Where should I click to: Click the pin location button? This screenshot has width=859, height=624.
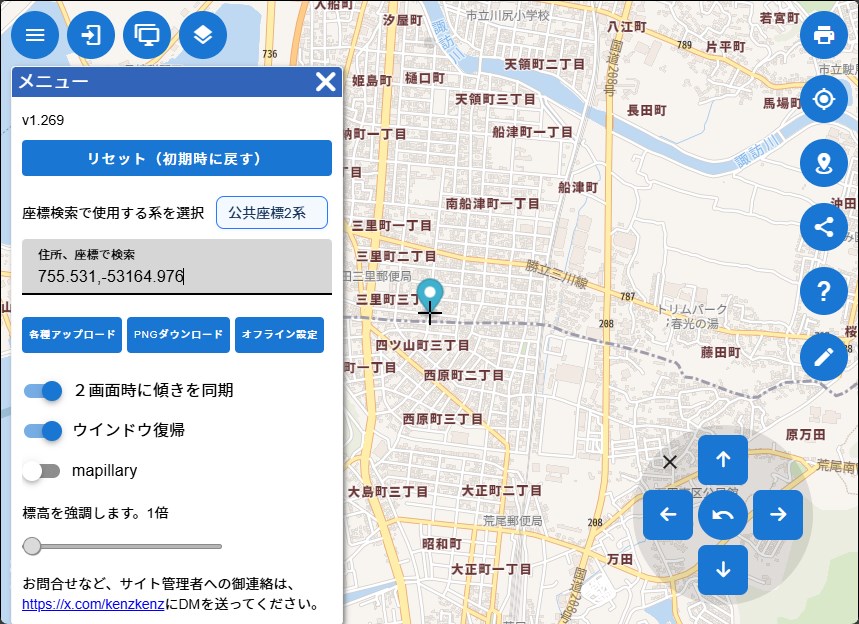[x=824, y=164]
